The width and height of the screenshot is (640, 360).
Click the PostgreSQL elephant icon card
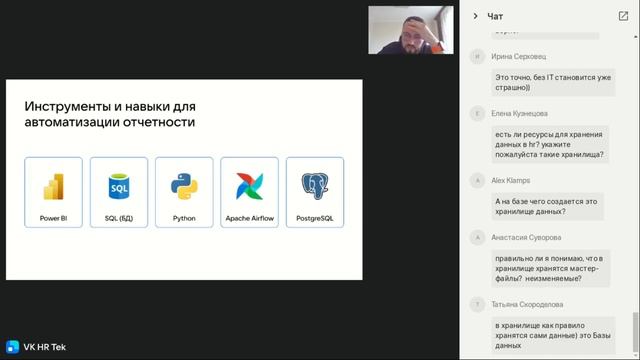[315, 192]
